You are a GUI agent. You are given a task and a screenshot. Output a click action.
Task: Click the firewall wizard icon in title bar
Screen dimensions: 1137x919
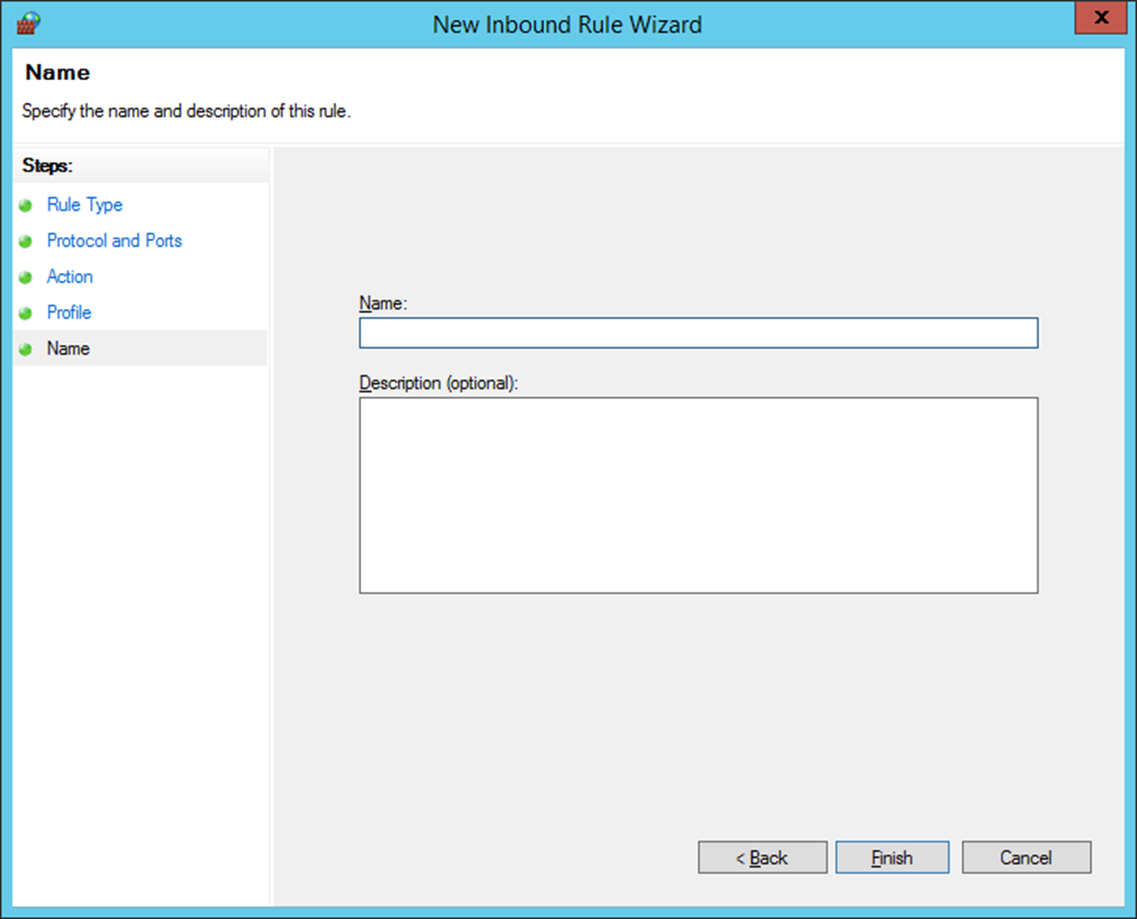(x=27, y=22)
